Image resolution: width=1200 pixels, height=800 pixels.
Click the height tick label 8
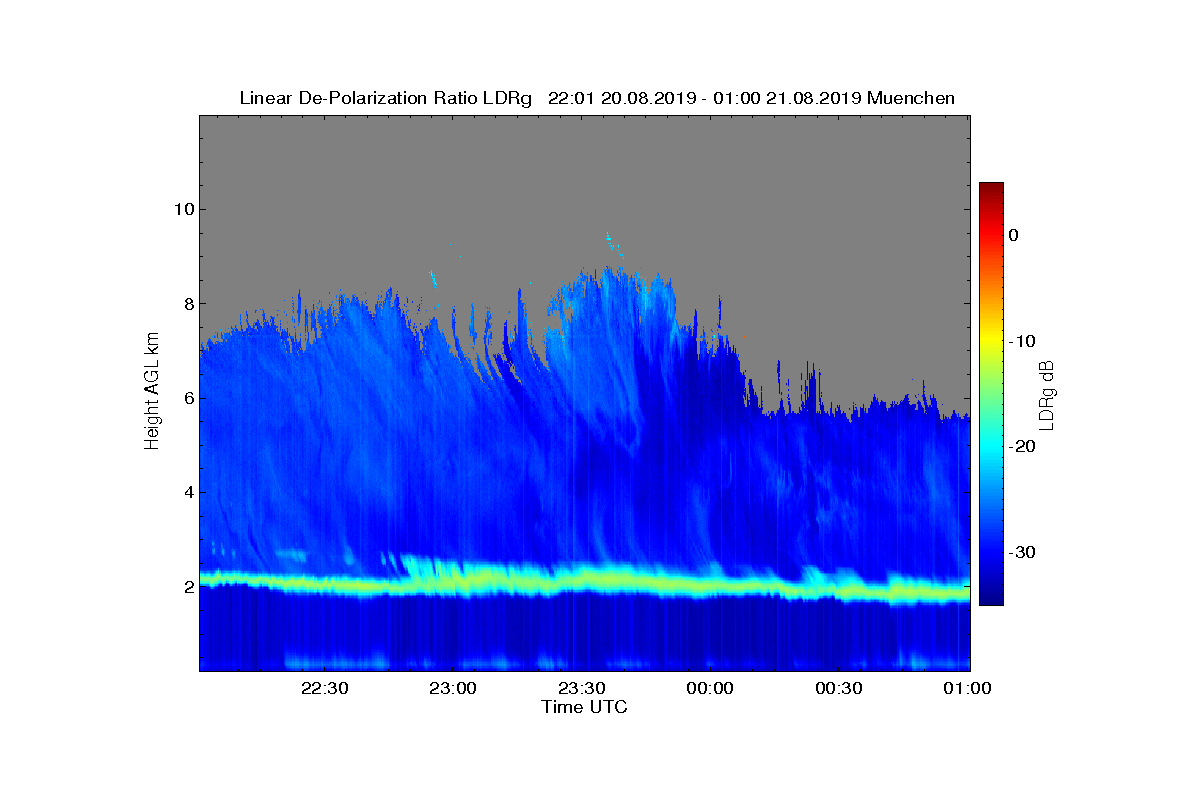(x=188, y=304)
